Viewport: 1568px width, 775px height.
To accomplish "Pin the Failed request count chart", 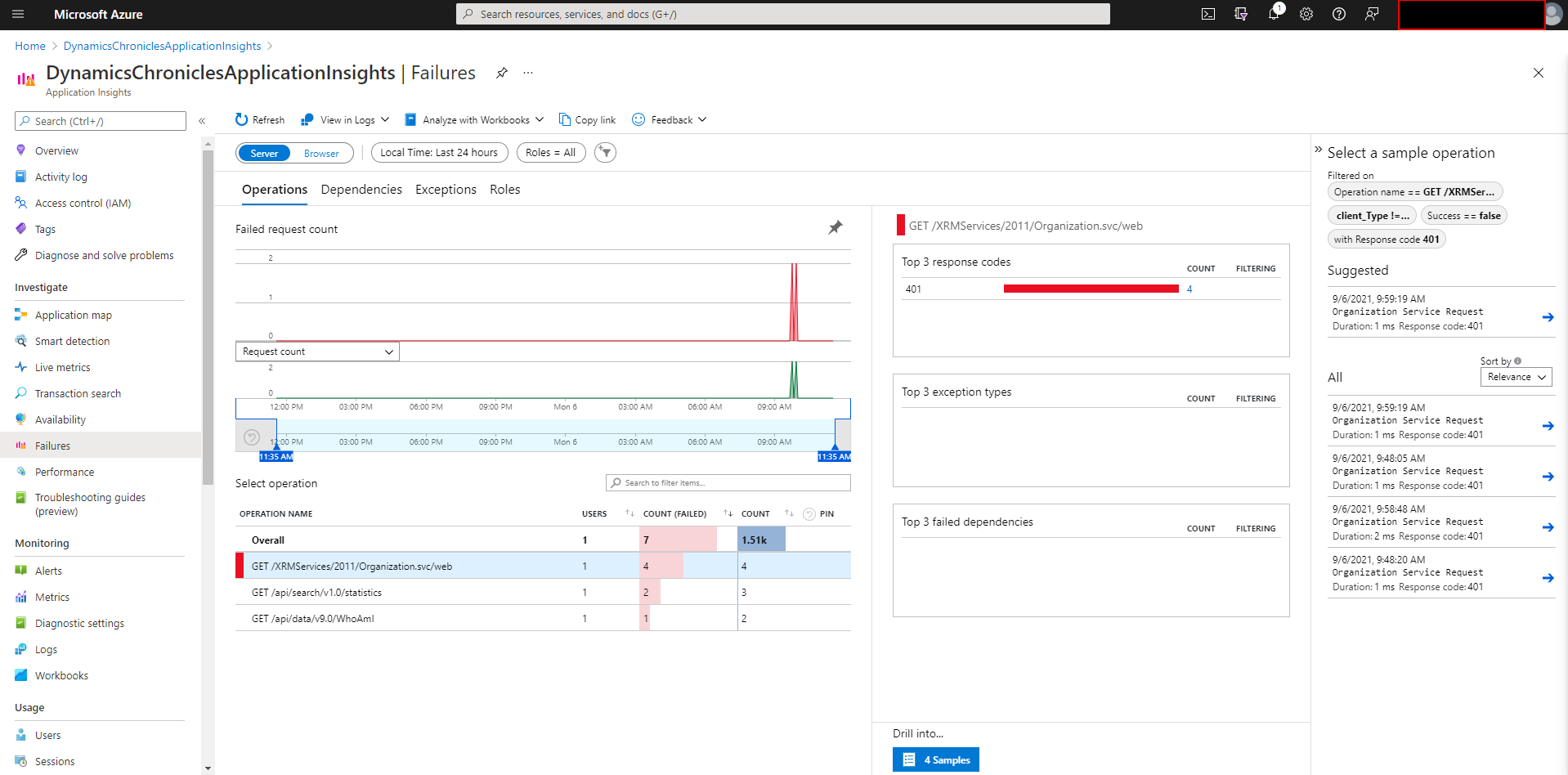I will [836, 227].
